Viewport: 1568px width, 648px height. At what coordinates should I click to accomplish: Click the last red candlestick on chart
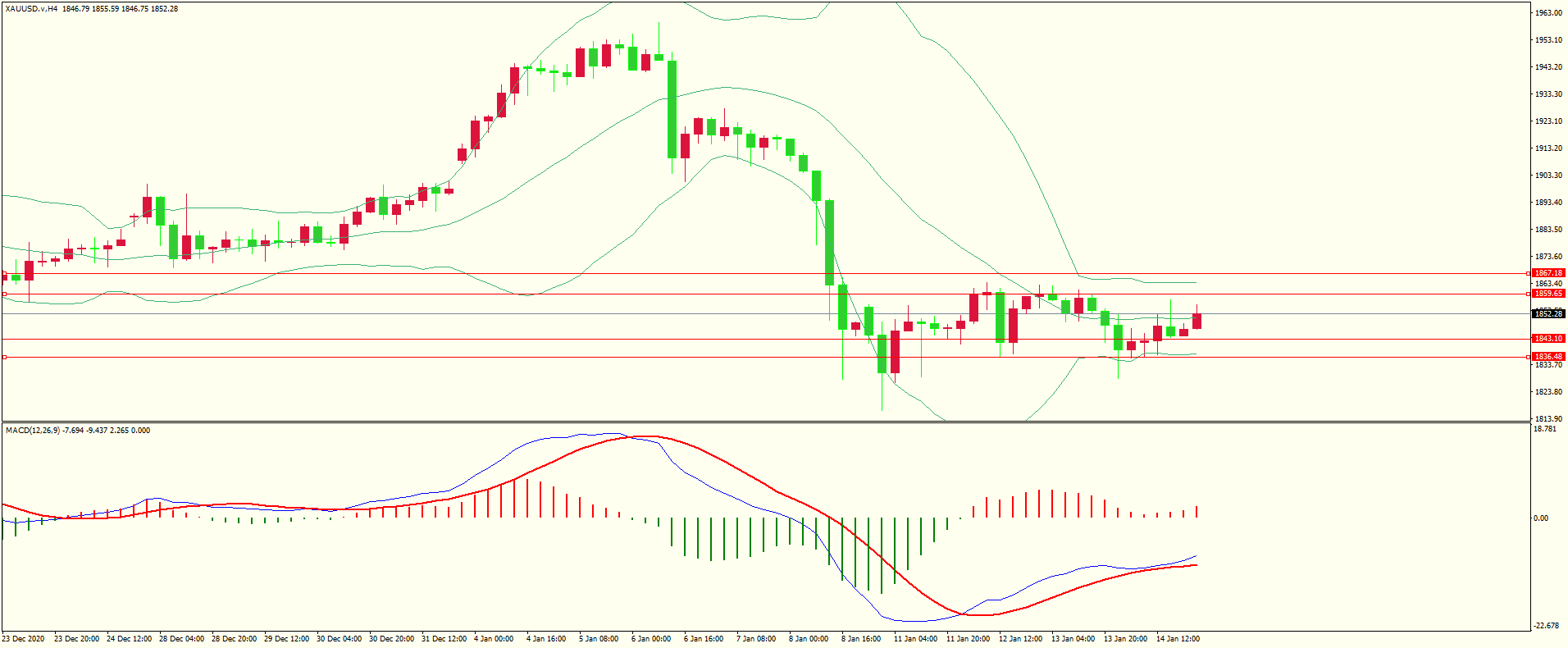click(1197, 321)
